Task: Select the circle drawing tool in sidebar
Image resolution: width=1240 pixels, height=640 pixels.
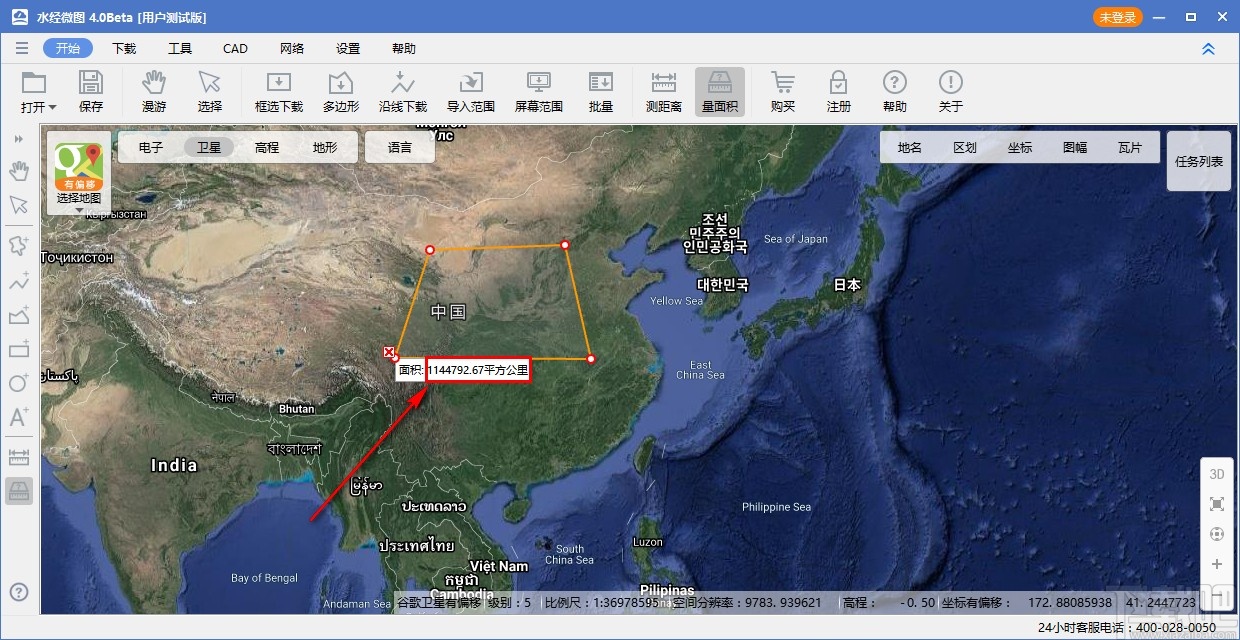Action: 18,384
